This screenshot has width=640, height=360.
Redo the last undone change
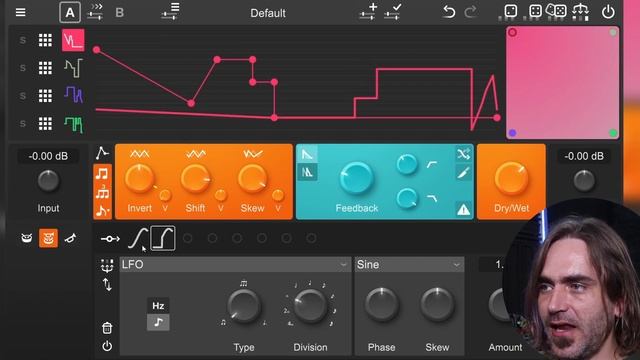(x=470, y=12)
